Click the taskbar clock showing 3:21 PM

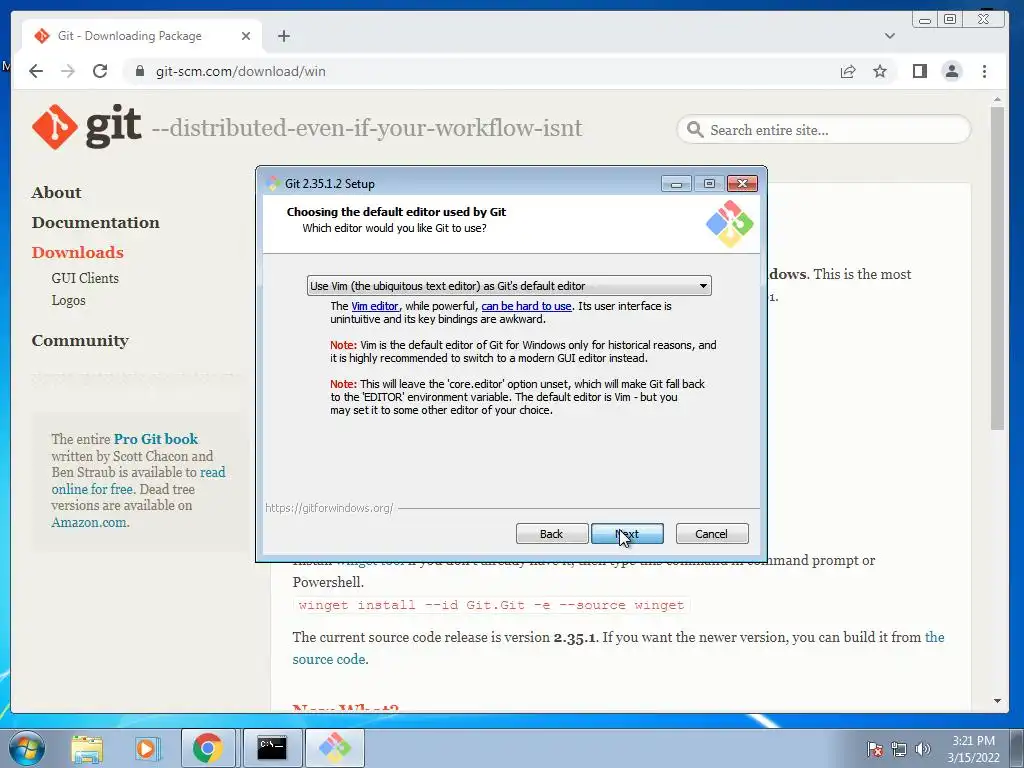pyautogui.click(x=973, y=749)
